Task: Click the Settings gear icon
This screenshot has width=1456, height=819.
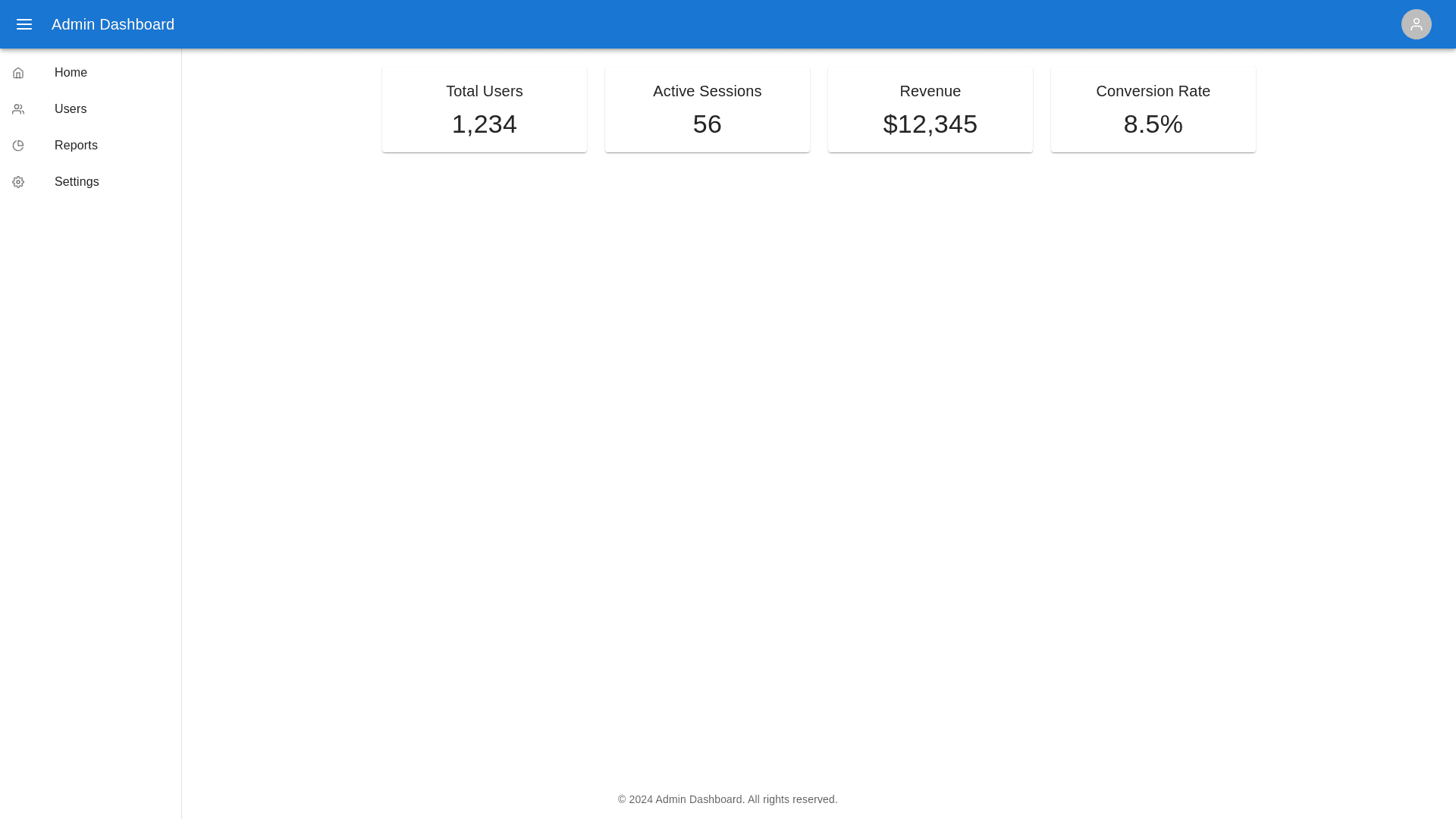Action: coord(18,182)
